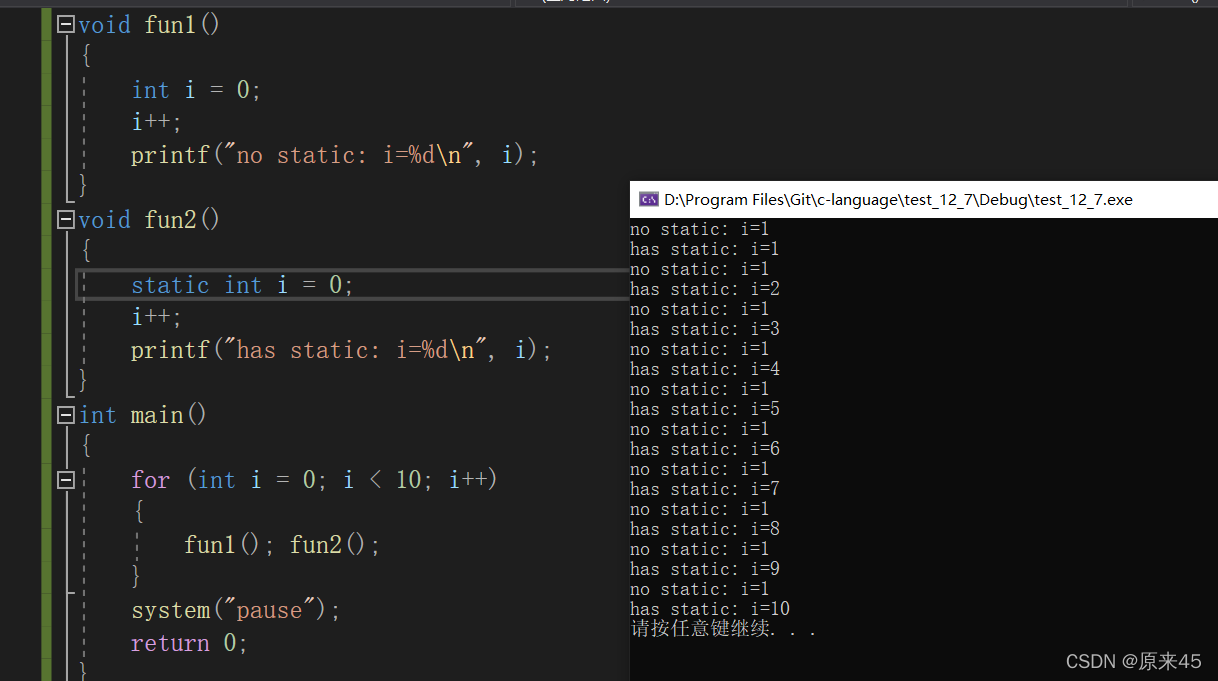Click console output 'has static: i=9'
This screenshot has height=681, width=1218.
[x=705, y=569]
